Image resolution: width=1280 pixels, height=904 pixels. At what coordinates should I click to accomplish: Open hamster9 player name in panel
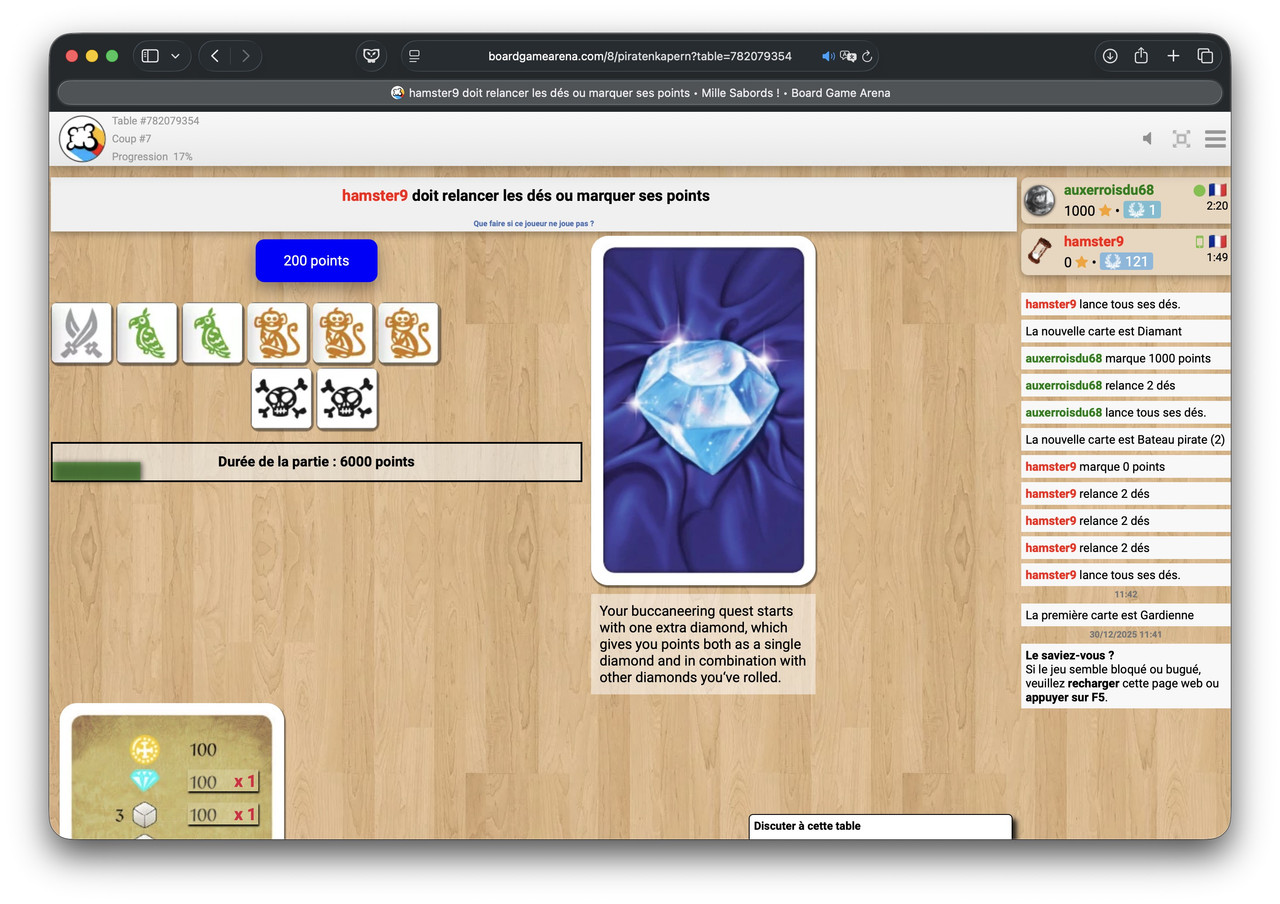tap(1093, 241)
